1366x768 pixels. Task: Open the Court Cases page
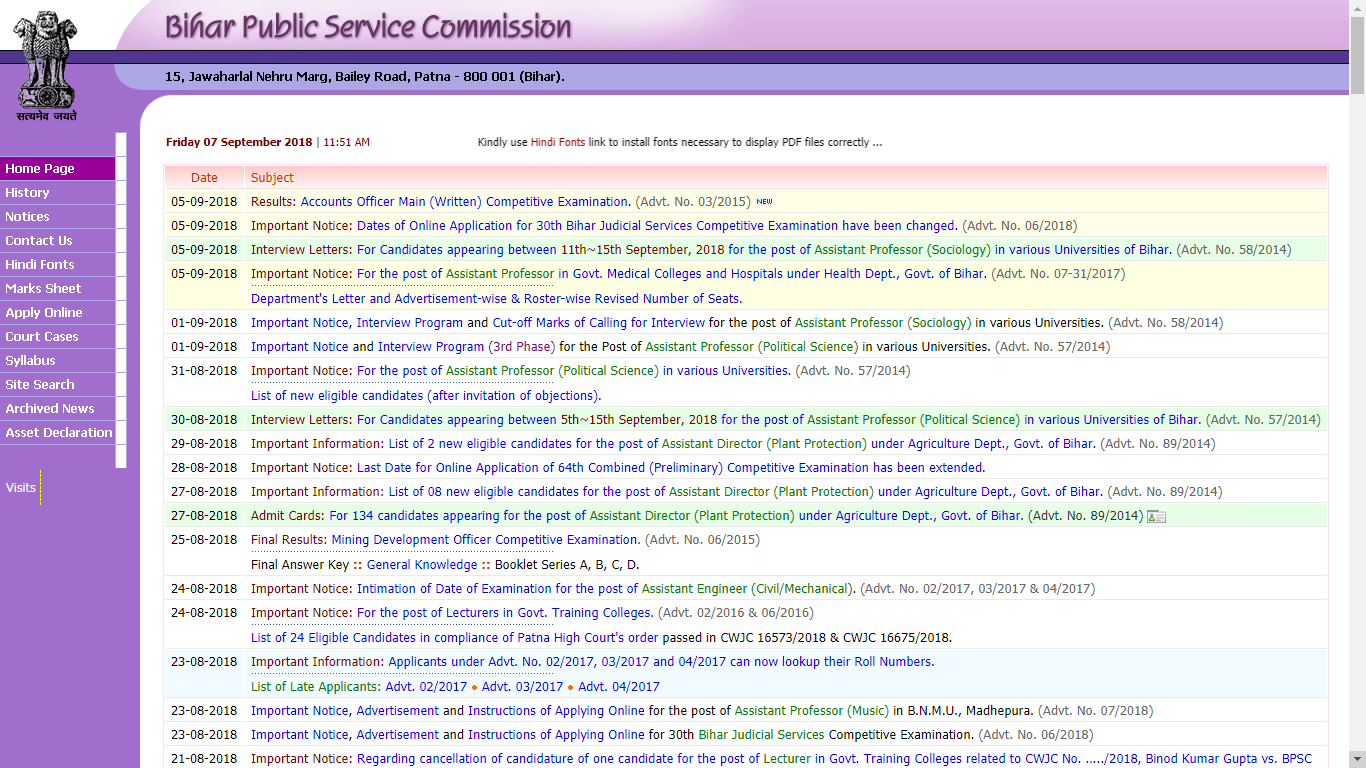pyautogui.click(x=58, y=337)
